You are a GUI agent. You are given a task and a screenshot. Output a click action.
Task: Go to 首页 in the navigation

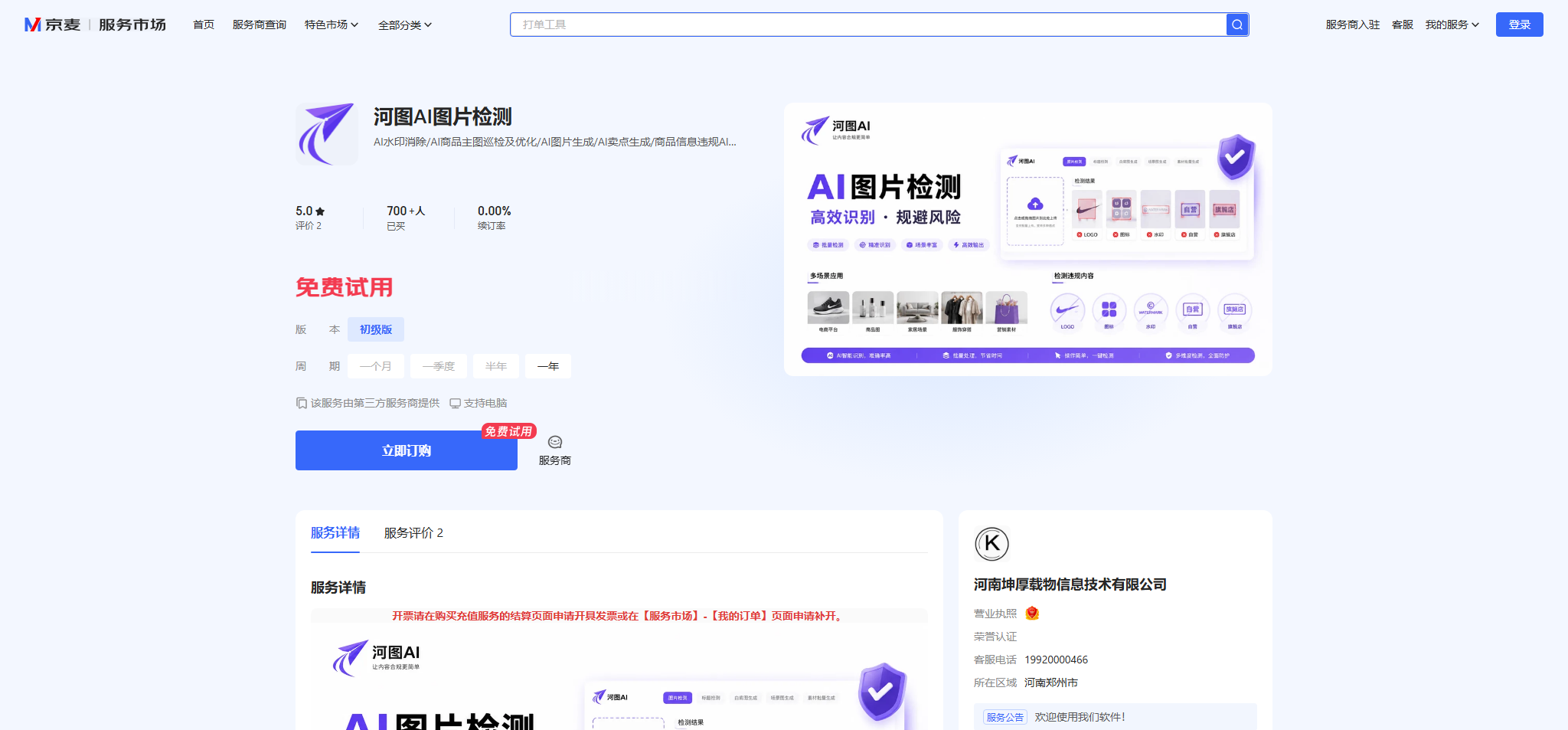point(204,25)
